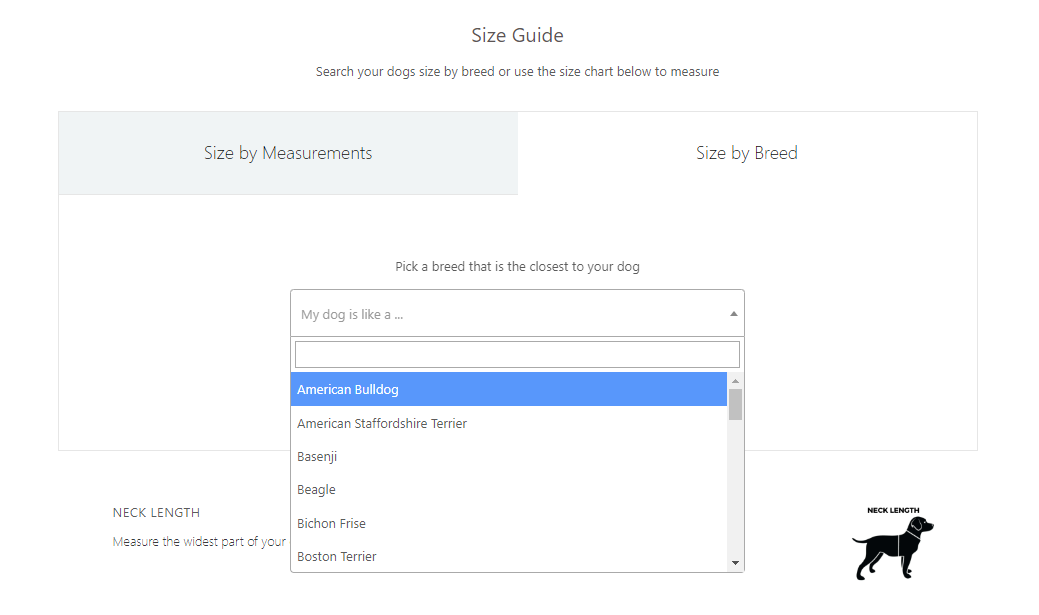Click the 'Pick a breed that is the closest' label
1039x615 pixels.
pyautogui.click(x=517, y=267)
